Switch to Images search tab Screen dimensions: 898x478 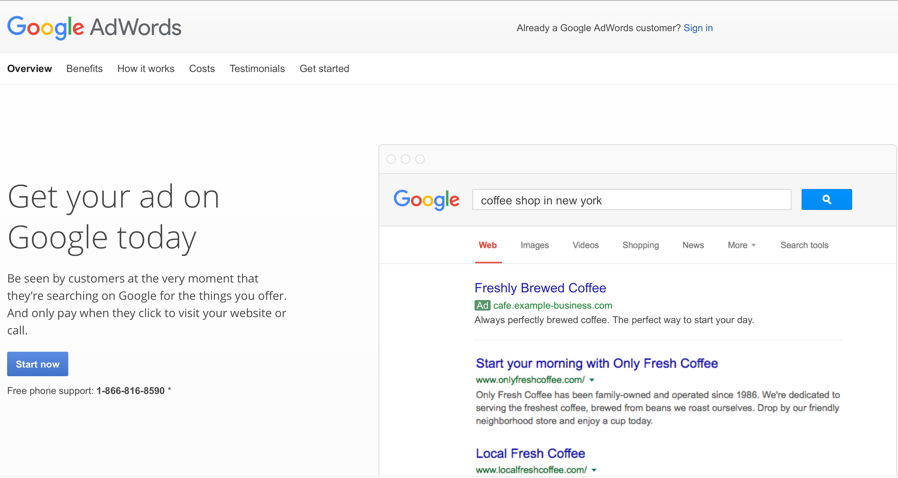click(x=534, y=245)
